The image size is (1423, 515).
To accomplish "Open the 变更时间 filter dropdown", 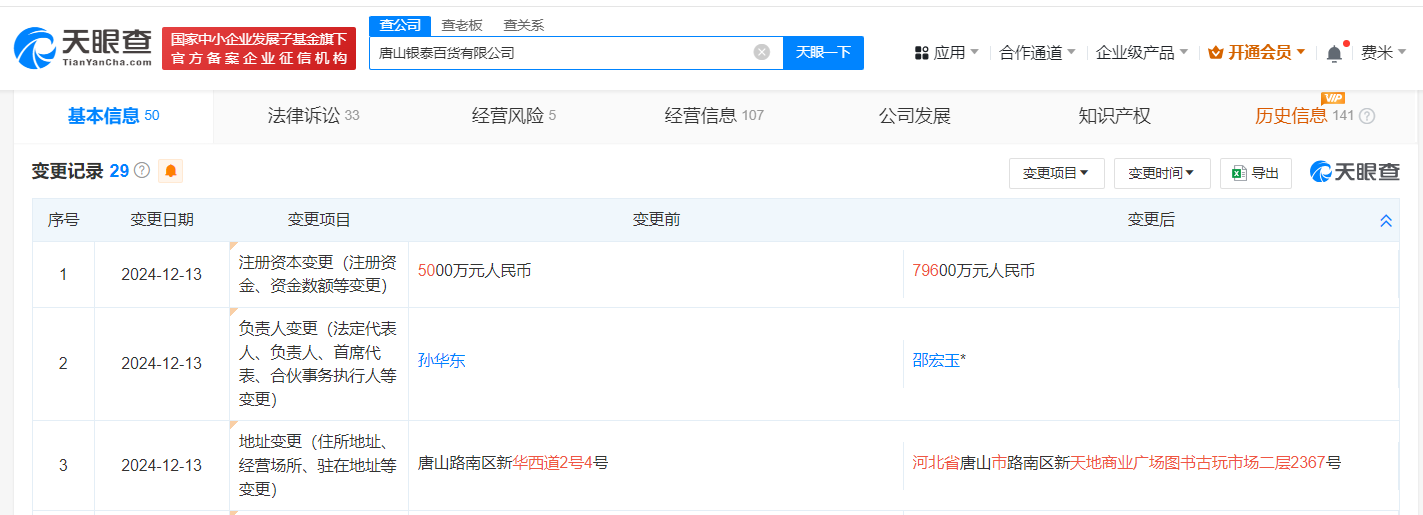I will (x=1162, y=173).
